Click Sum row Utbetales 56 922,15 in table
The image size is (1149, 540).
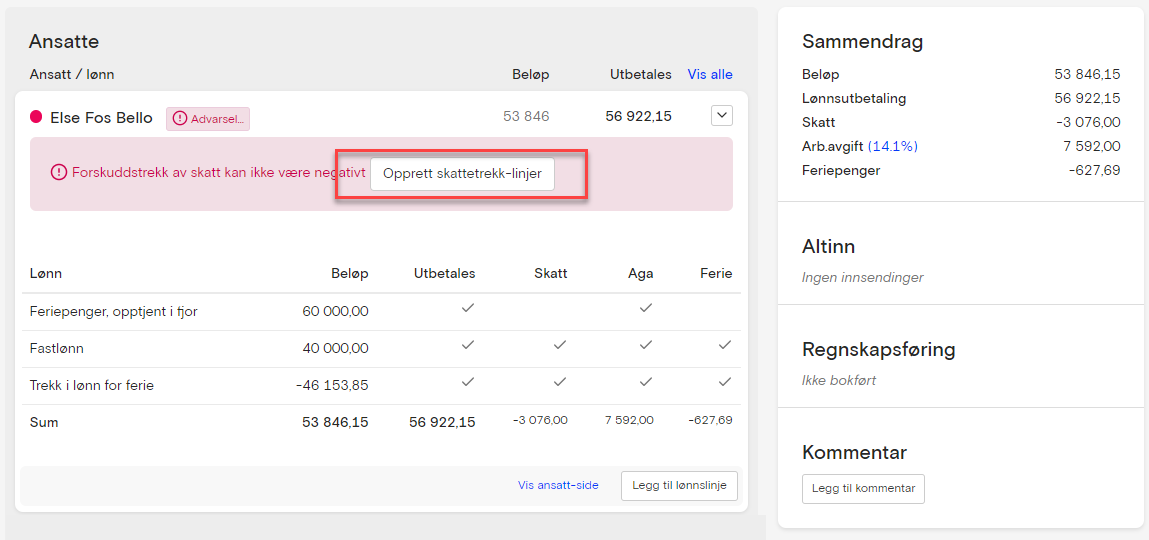442,422
